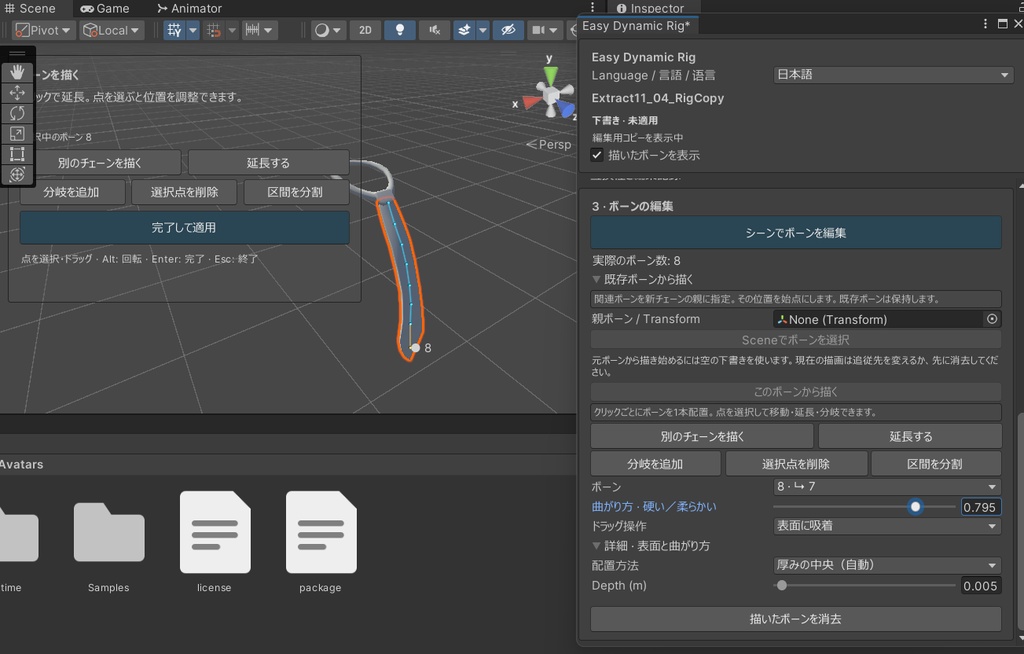
Task: Select the Move tool in scene tools
Action: pos(17,93)
